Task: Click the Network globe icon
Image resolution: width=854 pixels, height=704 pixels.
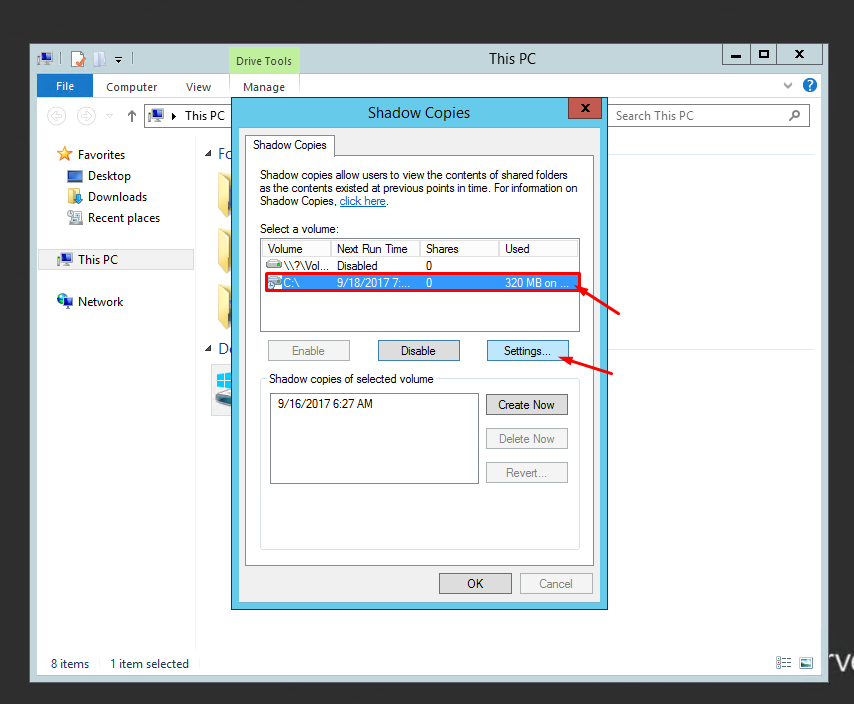Action: click(x=65, y=301)
